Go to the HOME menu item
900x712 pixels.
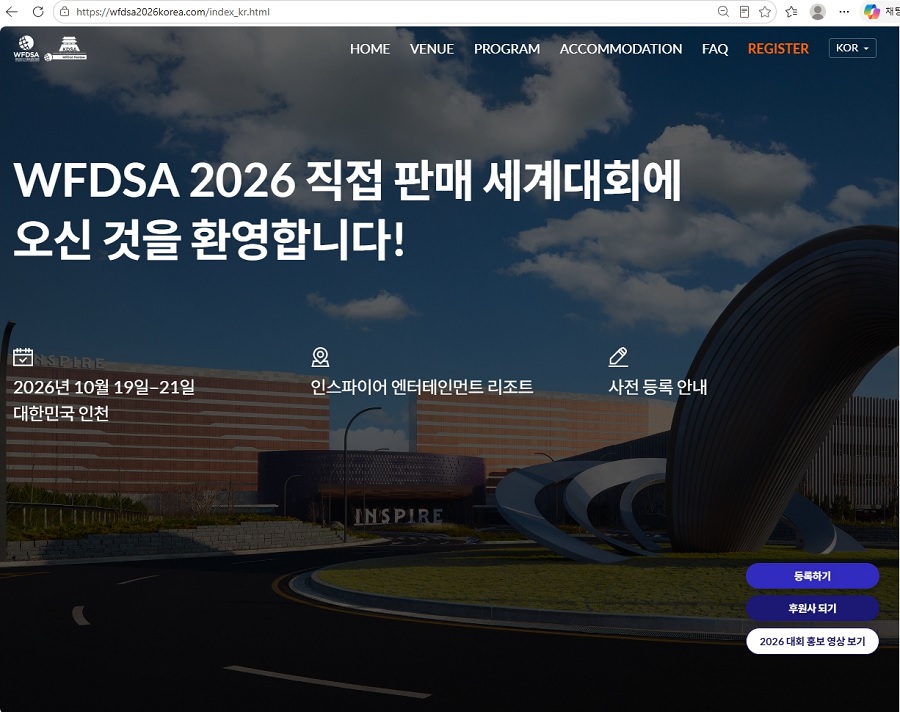click(370, 49)
